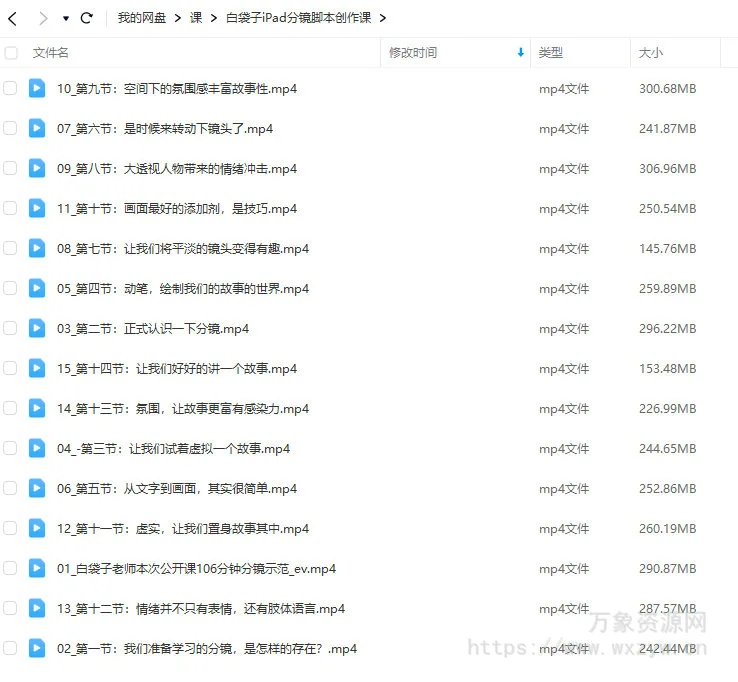
Task: Click the video icon for 03_第二节 file
Action: pyautogui.click(x=37, y=328)
